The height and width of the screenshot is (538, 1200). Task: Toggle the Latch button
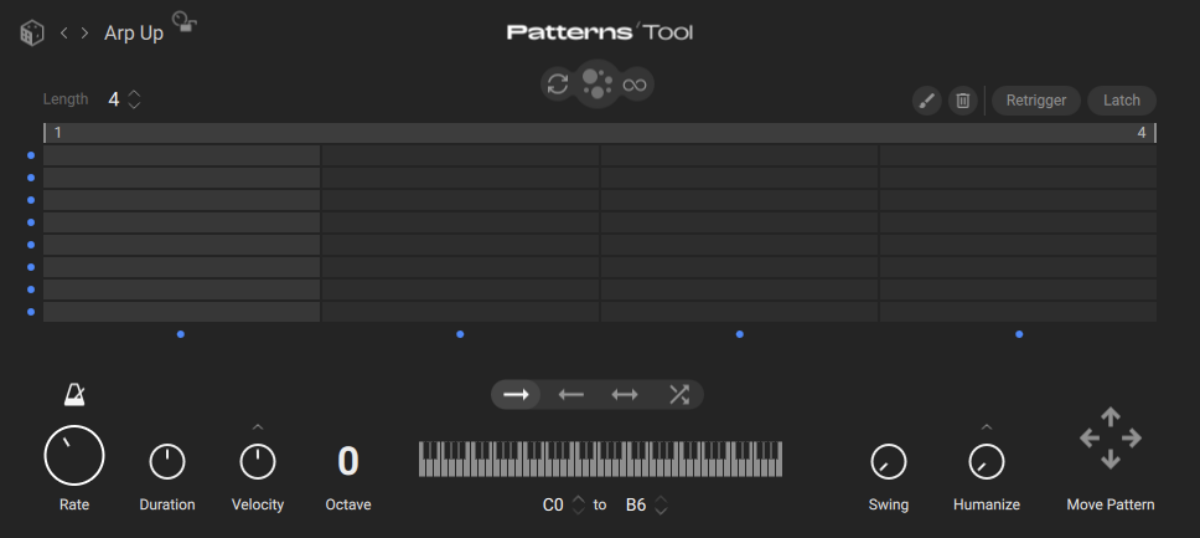click(1121, 100)
